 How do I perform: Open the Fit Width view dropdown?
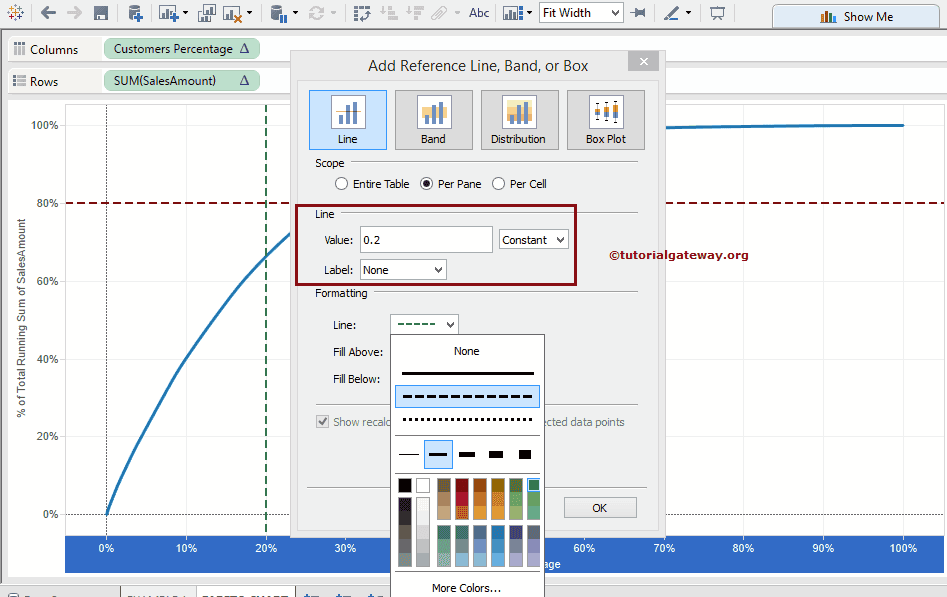tap(580, 13)
